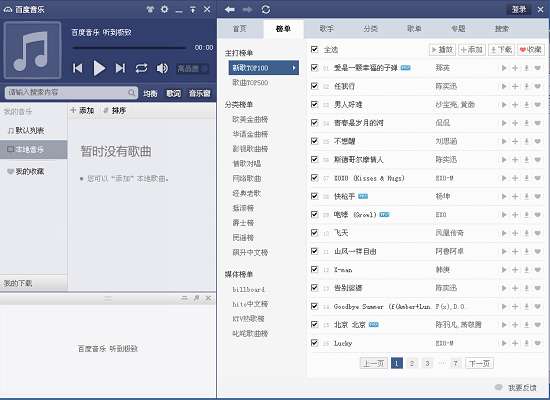550x400 pixels.
Task: Go forward with the right arrow icon
Action: 248,9
